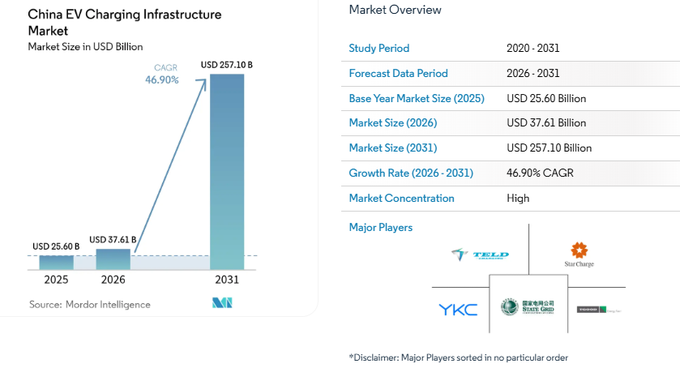
Task: Click the dark logo right of State Grid
Action: click(598, 309)
